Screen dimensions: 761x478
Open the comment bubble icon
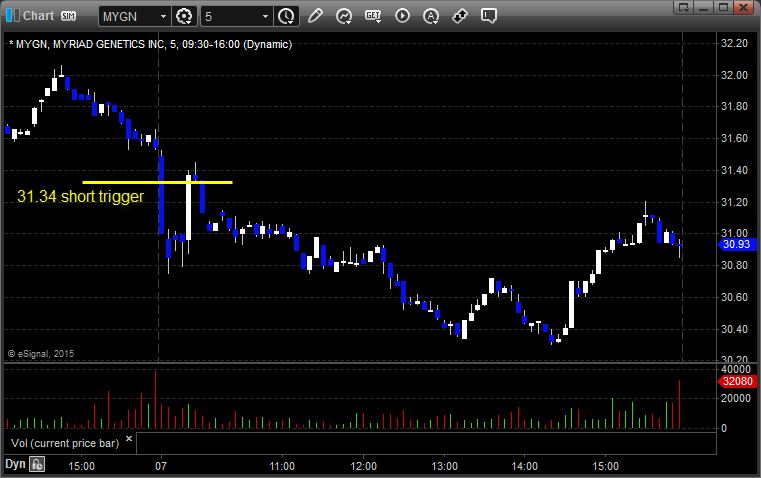tap(489, 16)
